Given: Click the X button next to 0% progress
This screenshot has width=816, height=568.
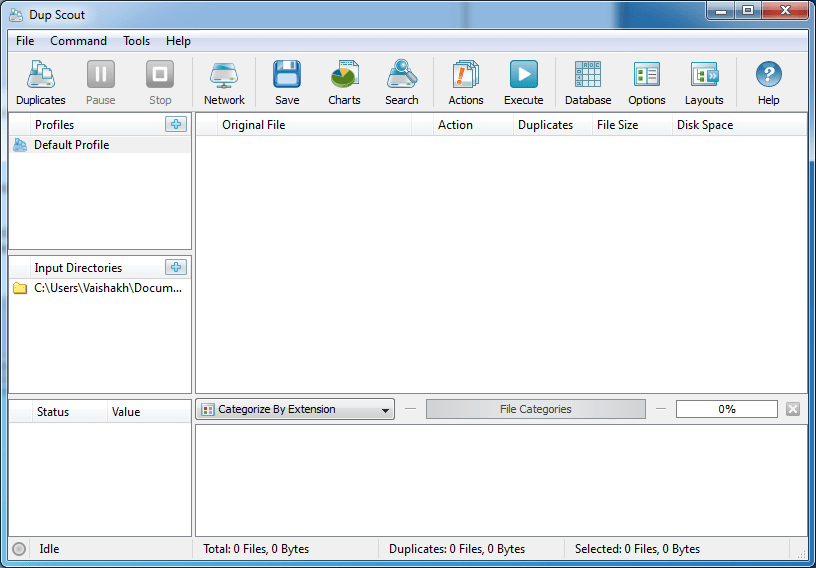Looking at the screenshot, I should tap(793, 409).
